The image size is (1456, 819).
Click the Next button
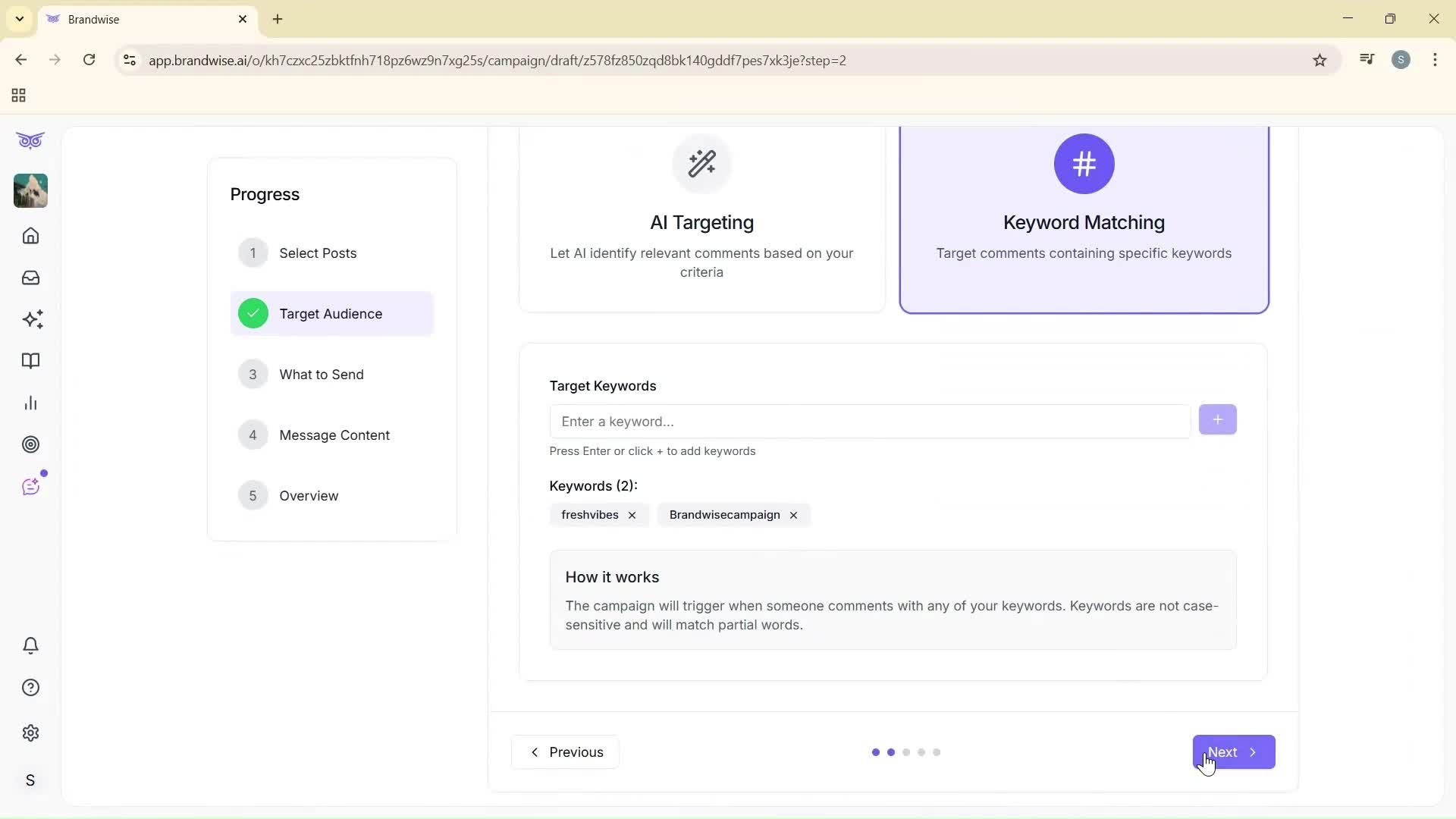tap(1233, 752)
